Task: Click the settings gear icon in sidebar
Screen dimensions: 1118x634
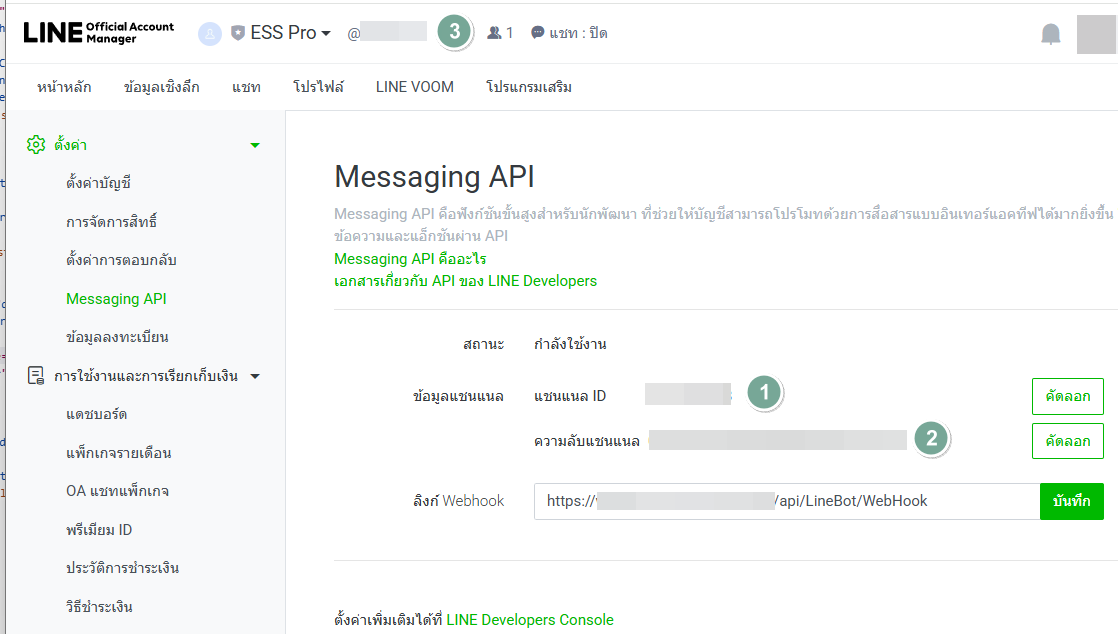Action: (36, 145)
